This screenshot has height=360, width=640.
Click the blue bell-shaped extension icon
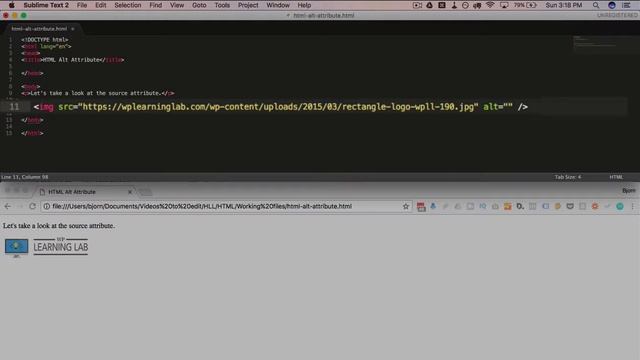433,206
